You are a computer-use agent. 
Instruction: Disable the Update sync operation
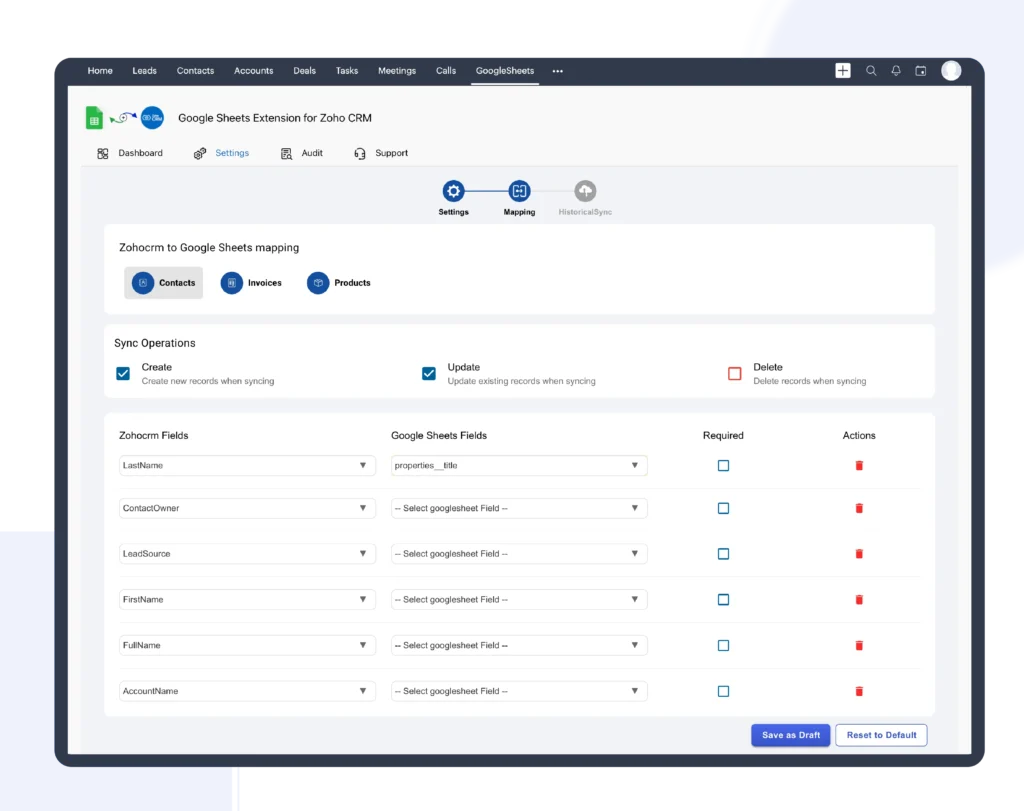428,373
